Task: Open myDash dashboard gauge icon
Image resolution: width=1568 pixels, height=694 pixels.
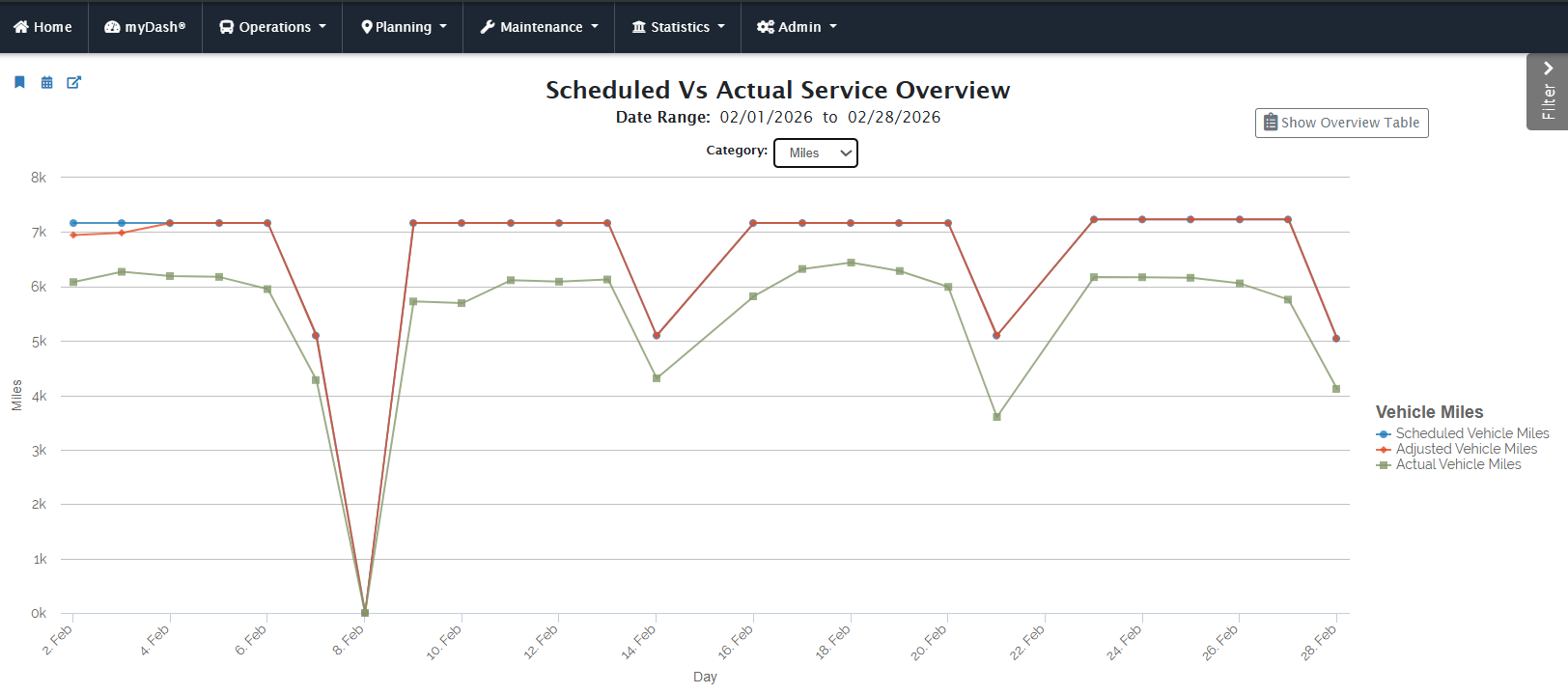Action: [112, 27]
